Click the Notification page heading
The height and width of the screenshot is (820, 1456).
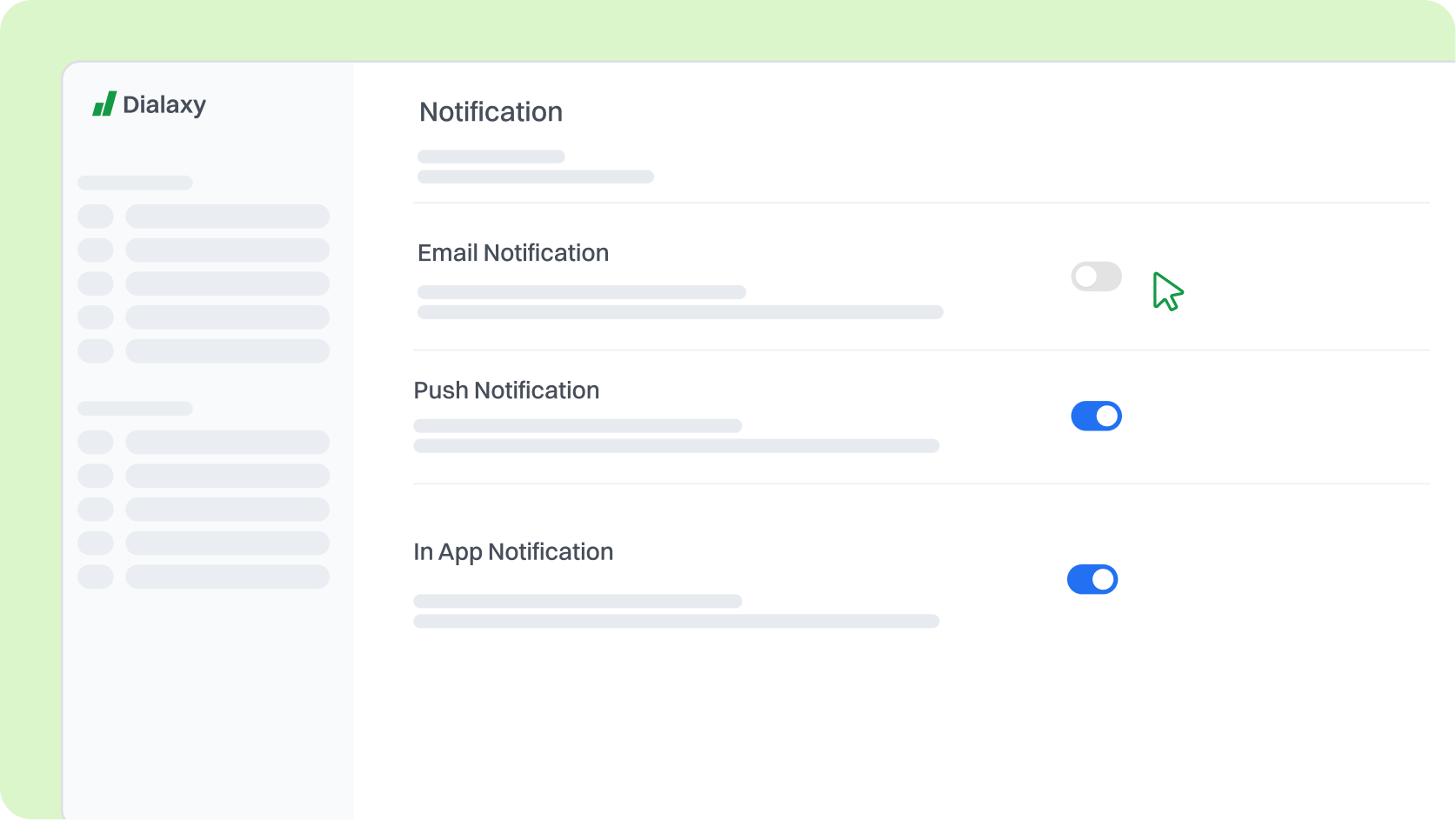point(491,112)
